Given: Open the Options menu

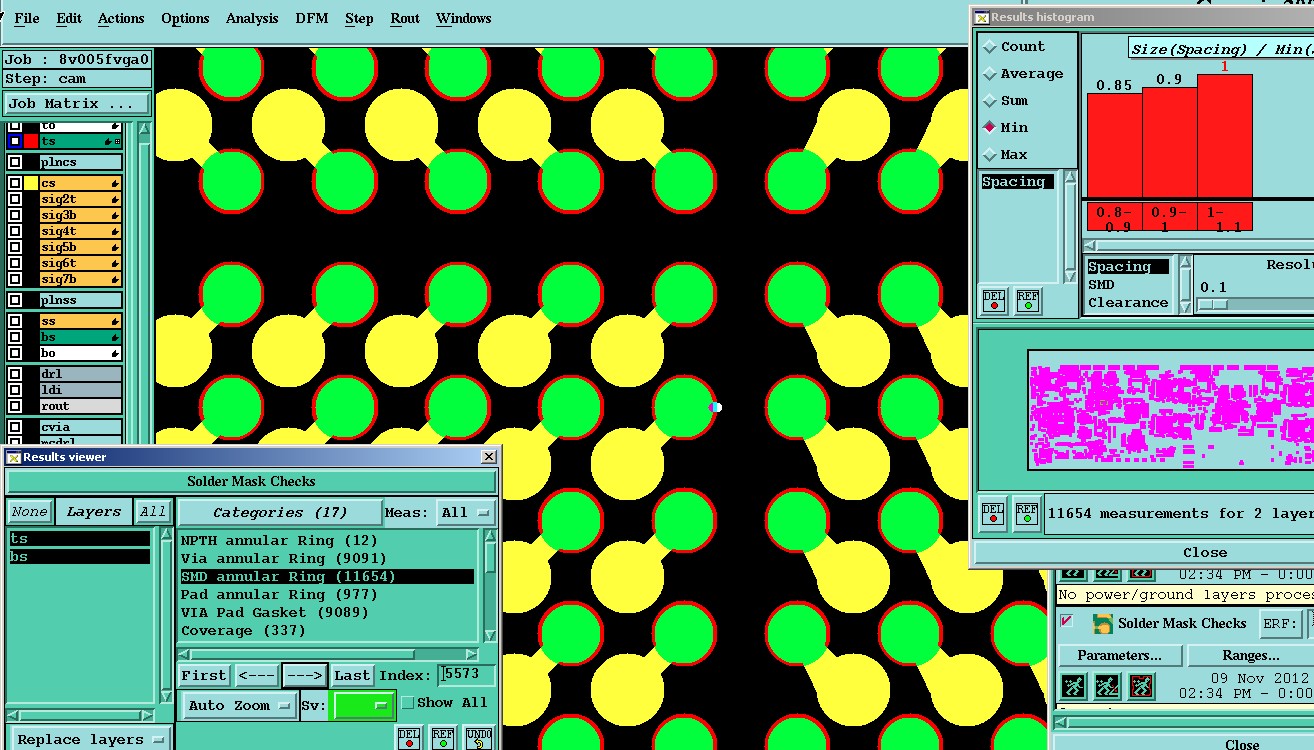Looking at the screenshot, I should 185,19.
